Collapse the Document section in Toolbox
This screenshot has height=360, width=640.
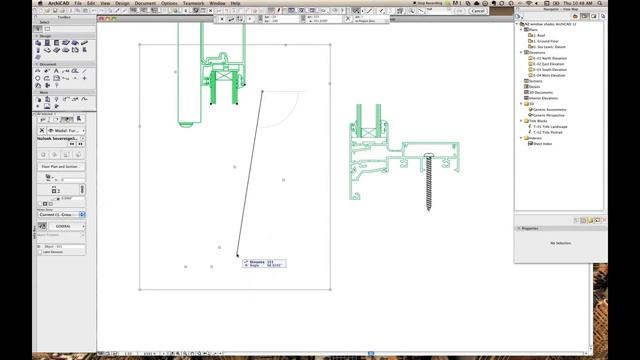tap(37, 64)
